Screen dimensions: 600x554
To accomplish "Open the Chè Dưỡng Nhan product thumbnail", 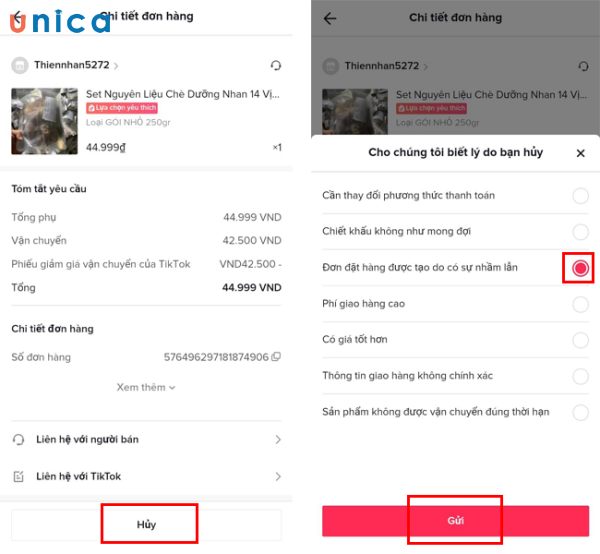I will point(44,121).
